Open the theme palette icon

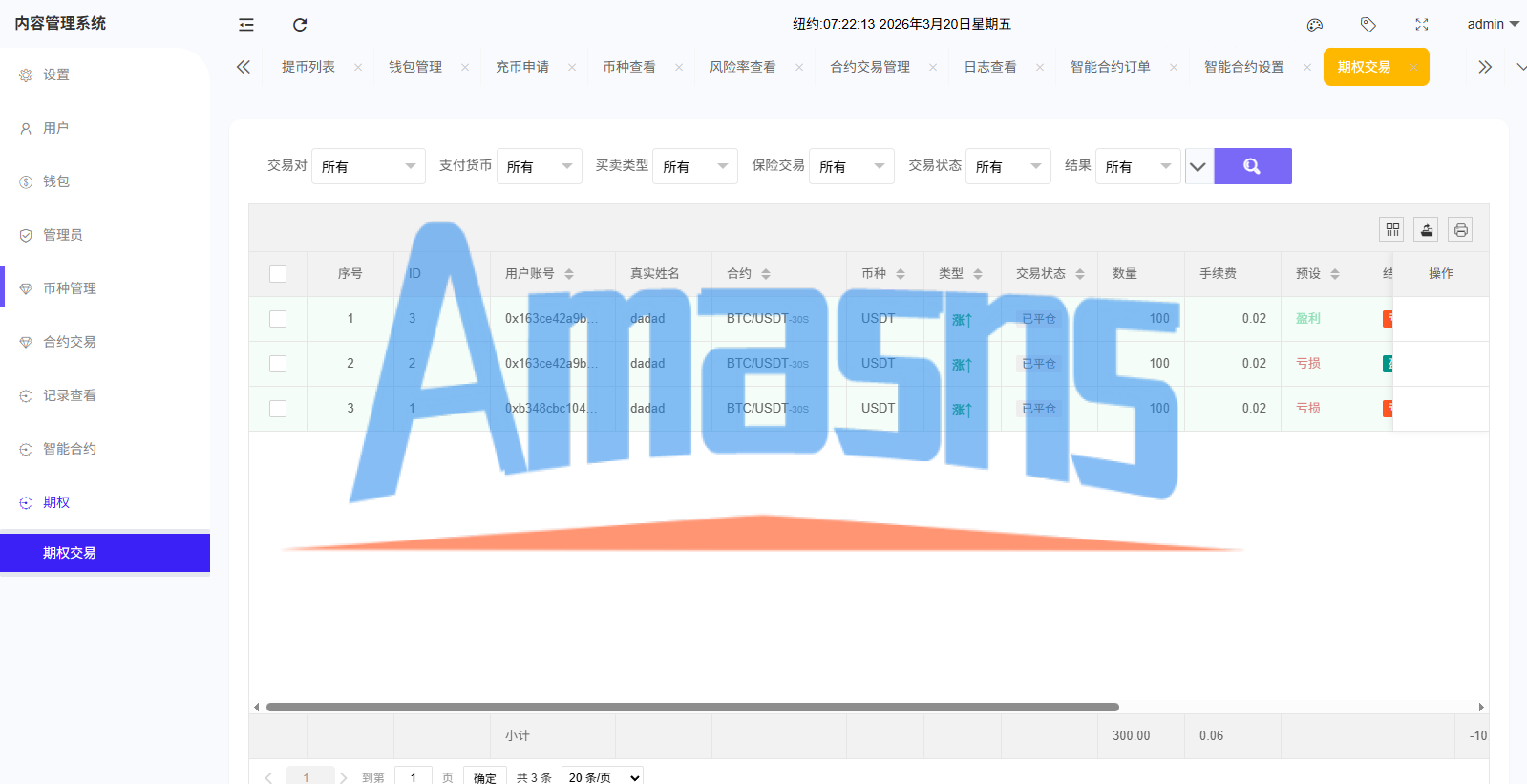click(x=1315, y=25)
